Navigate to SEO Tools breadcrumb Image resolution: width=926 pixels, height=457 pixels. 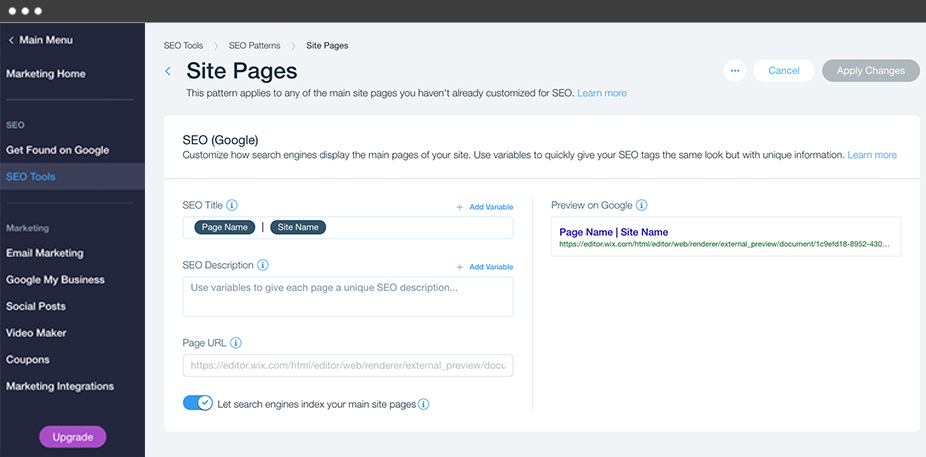(183, 45)
